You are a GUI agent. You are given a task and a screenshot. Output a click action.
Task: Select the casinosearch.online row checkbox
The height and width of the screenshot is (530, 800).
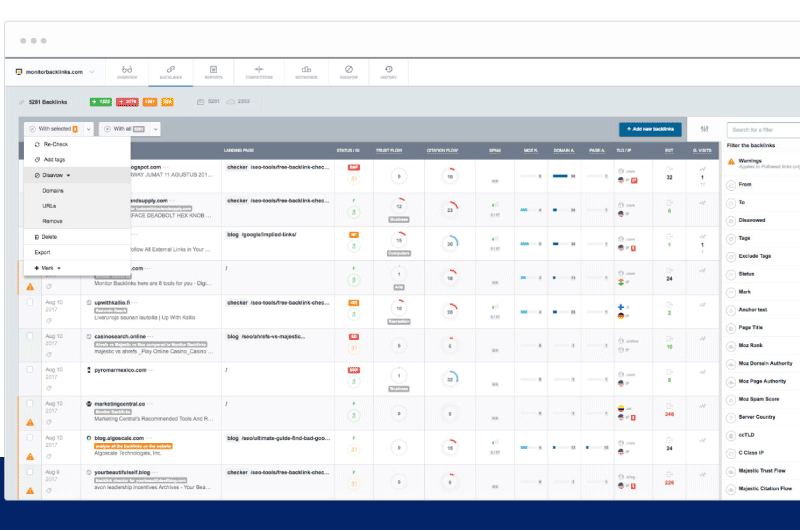(30, 336)
